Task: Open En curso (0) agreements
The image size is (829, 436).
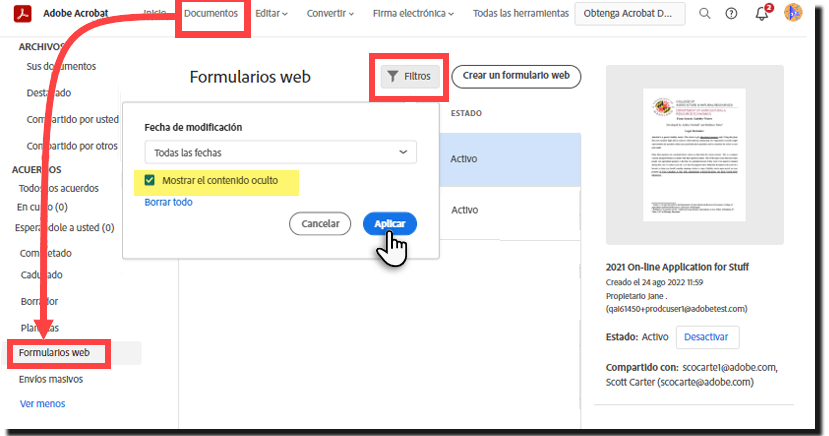Action: [42, 207]
